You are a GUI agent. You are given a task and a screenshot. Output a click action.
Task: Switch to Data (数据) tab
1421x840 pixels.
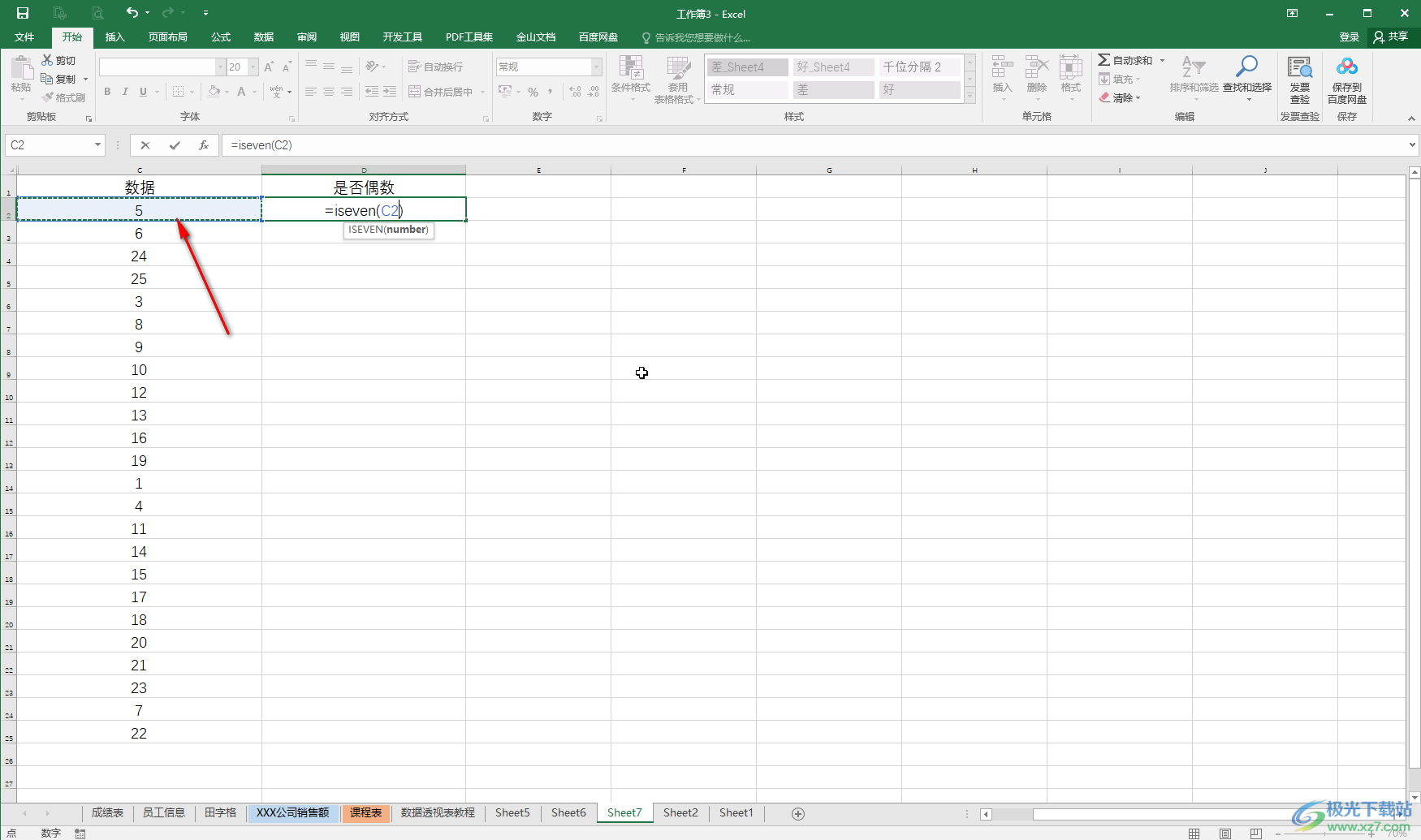point(264,37)
